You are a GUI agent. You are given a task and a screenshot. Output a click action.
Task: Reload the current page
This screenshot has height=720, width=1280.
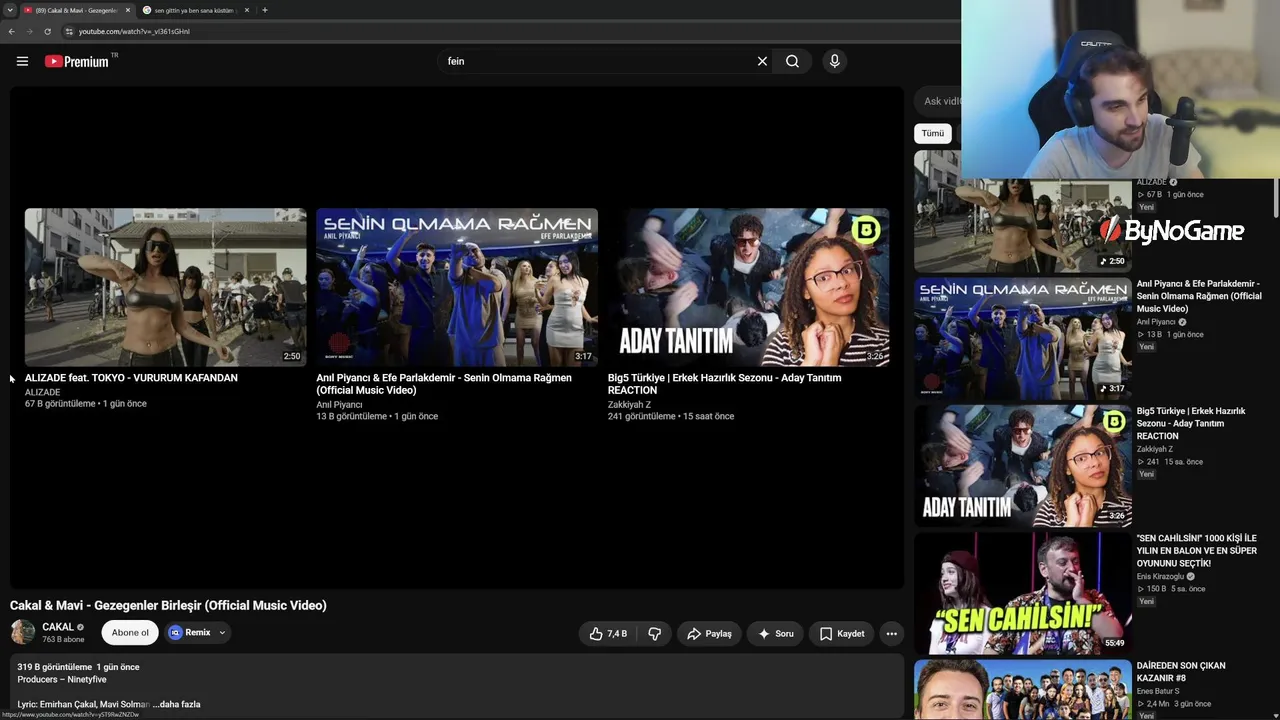[47, 31]
